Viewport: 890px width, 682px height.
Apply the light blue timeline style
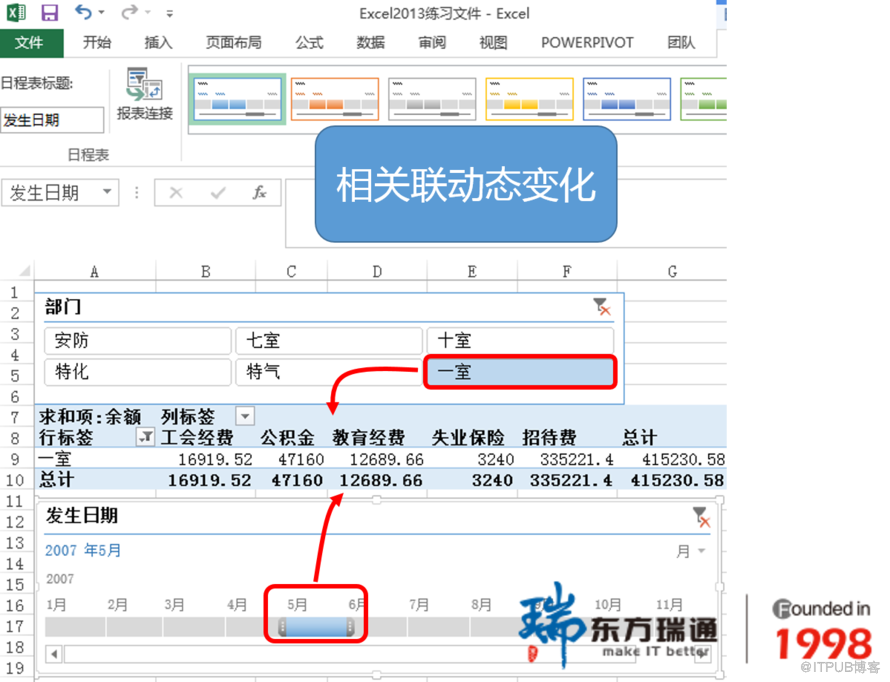click(x=238, y=99)
